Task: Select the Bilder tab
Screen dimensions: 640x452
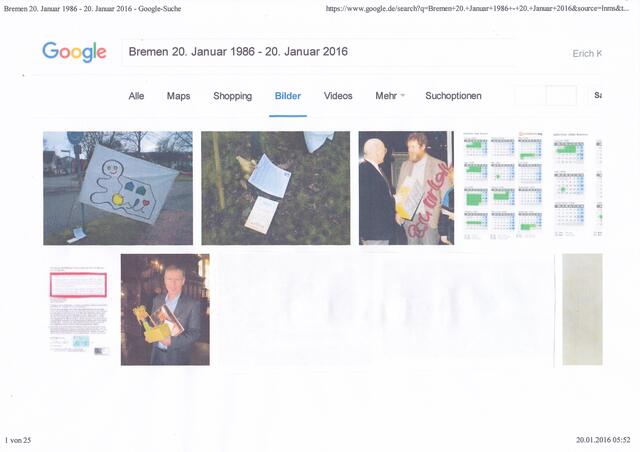Action: point(288,96)
